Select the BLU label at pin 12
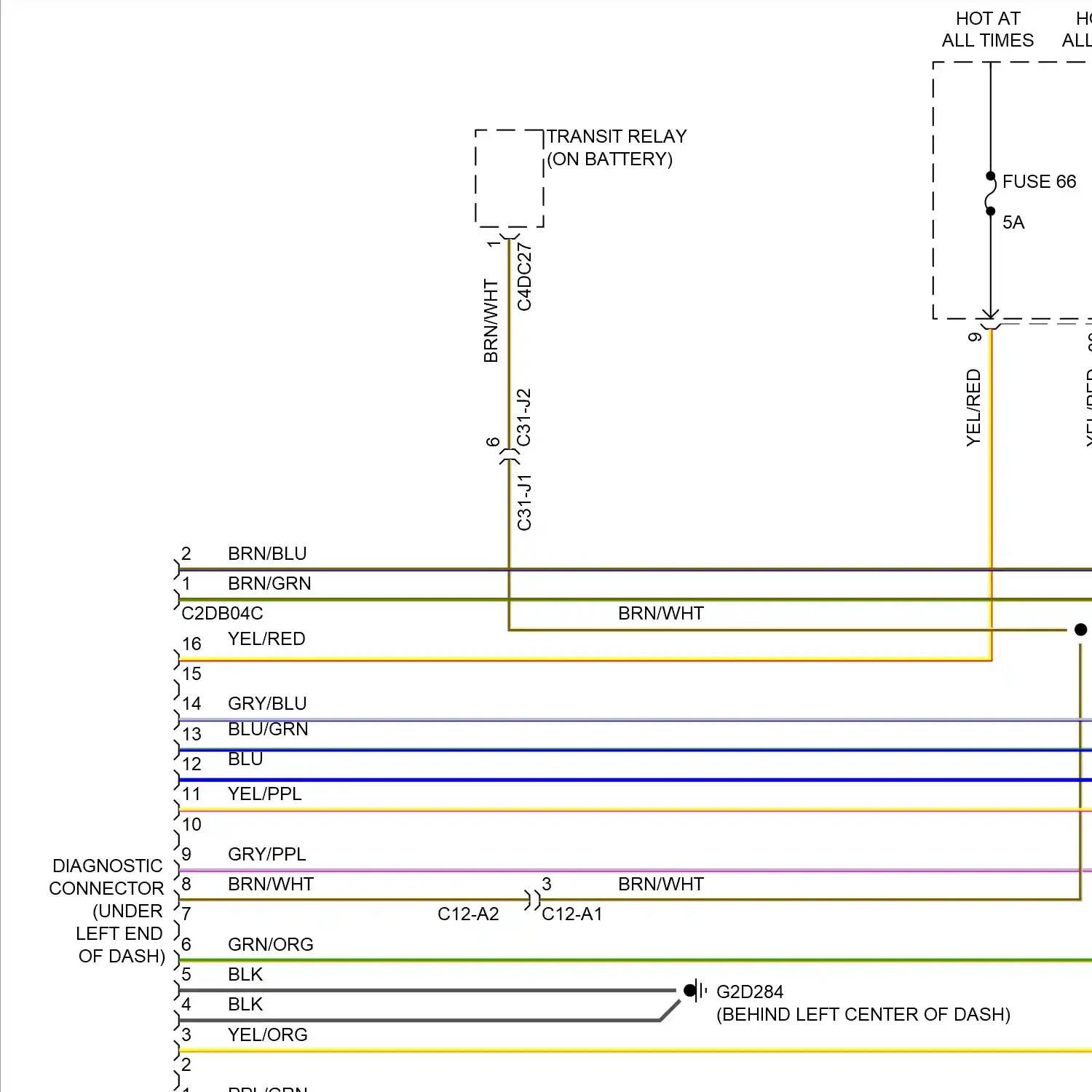The width and height of the screenshot is (1092, 1092). point(245,759)
